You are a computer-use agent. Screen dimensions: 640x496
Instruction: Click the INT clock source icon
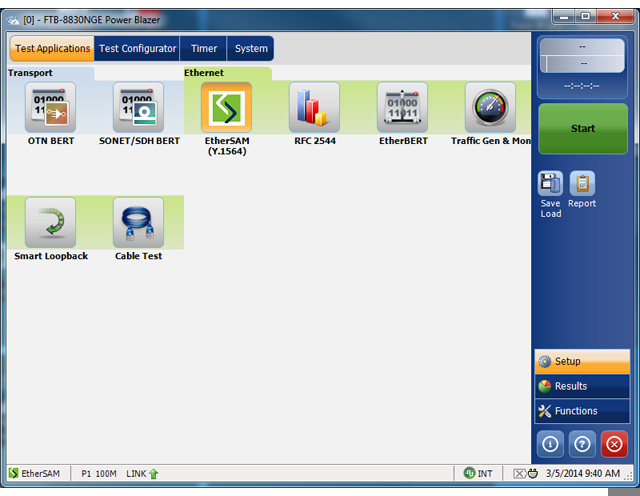(469, 473)
